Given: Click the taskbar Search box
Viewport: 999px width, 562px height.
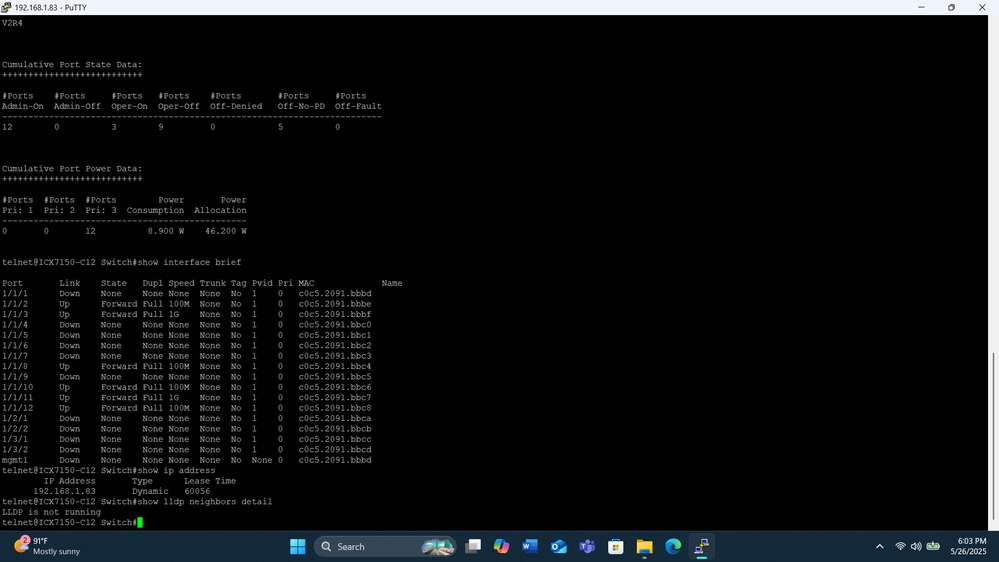Looking at the screenshot, I should (x=385, y=547).
